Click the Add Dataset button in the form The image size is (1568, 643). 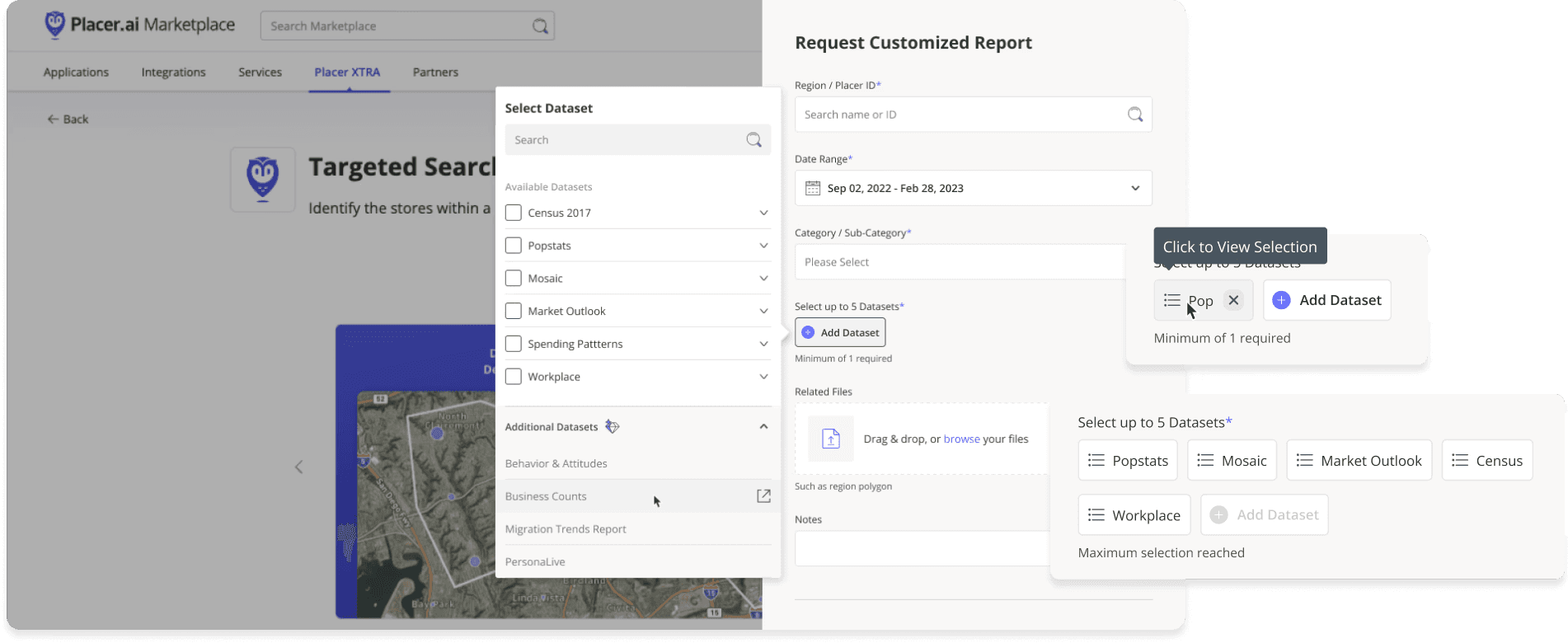(840, 332)
